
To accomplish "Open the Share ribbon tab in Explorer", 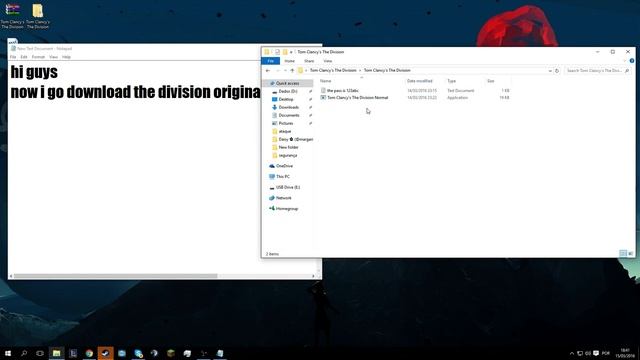I will click(309, 61).
